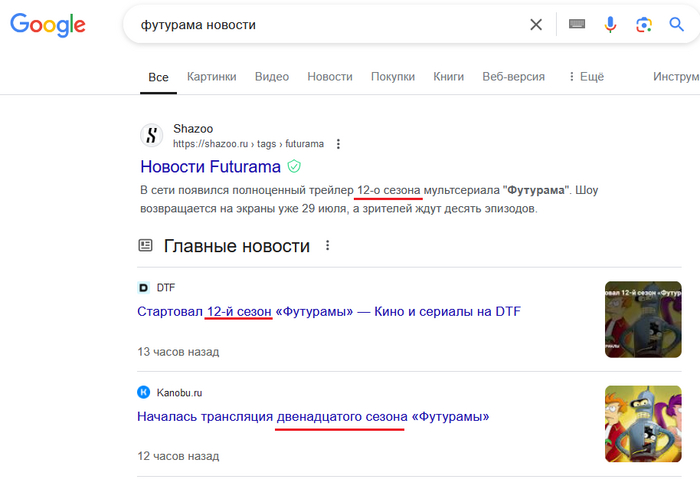
Task: Switch to the Видео tab
Action: tap(272, 77)
